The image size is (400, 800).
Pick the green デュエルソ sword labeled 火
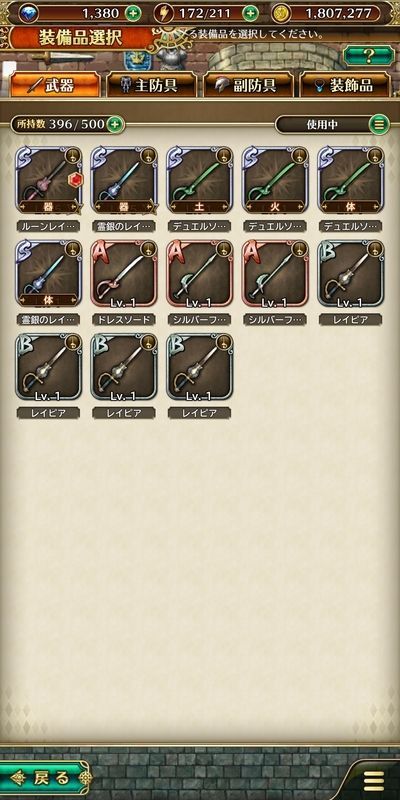coord(275,180)
